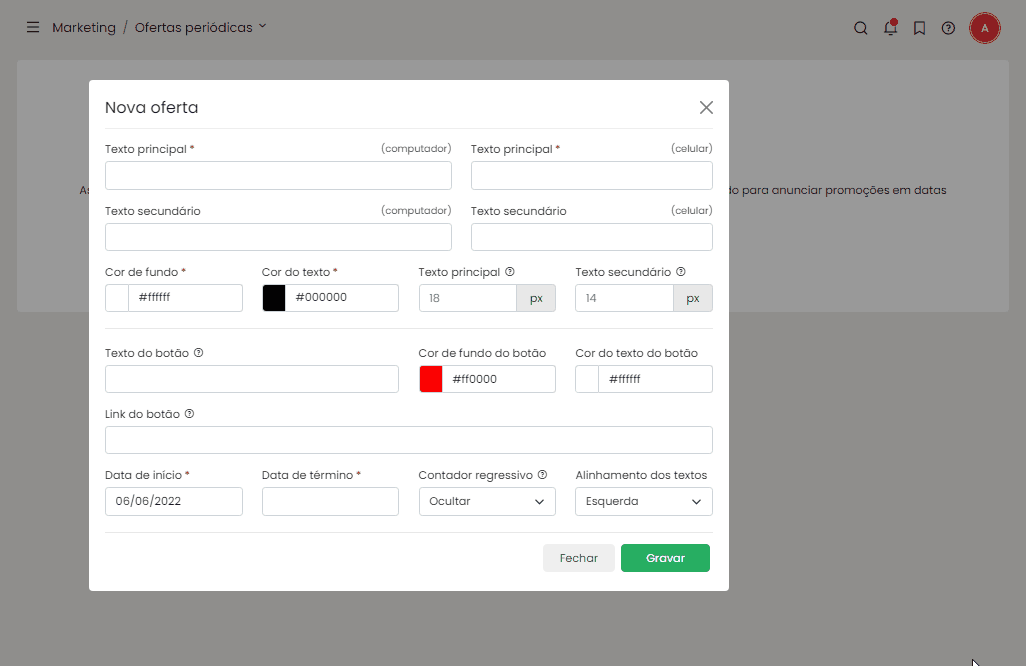Open the black Cor do texto swatch
The image size is (1026, 666).
point(274,297)
